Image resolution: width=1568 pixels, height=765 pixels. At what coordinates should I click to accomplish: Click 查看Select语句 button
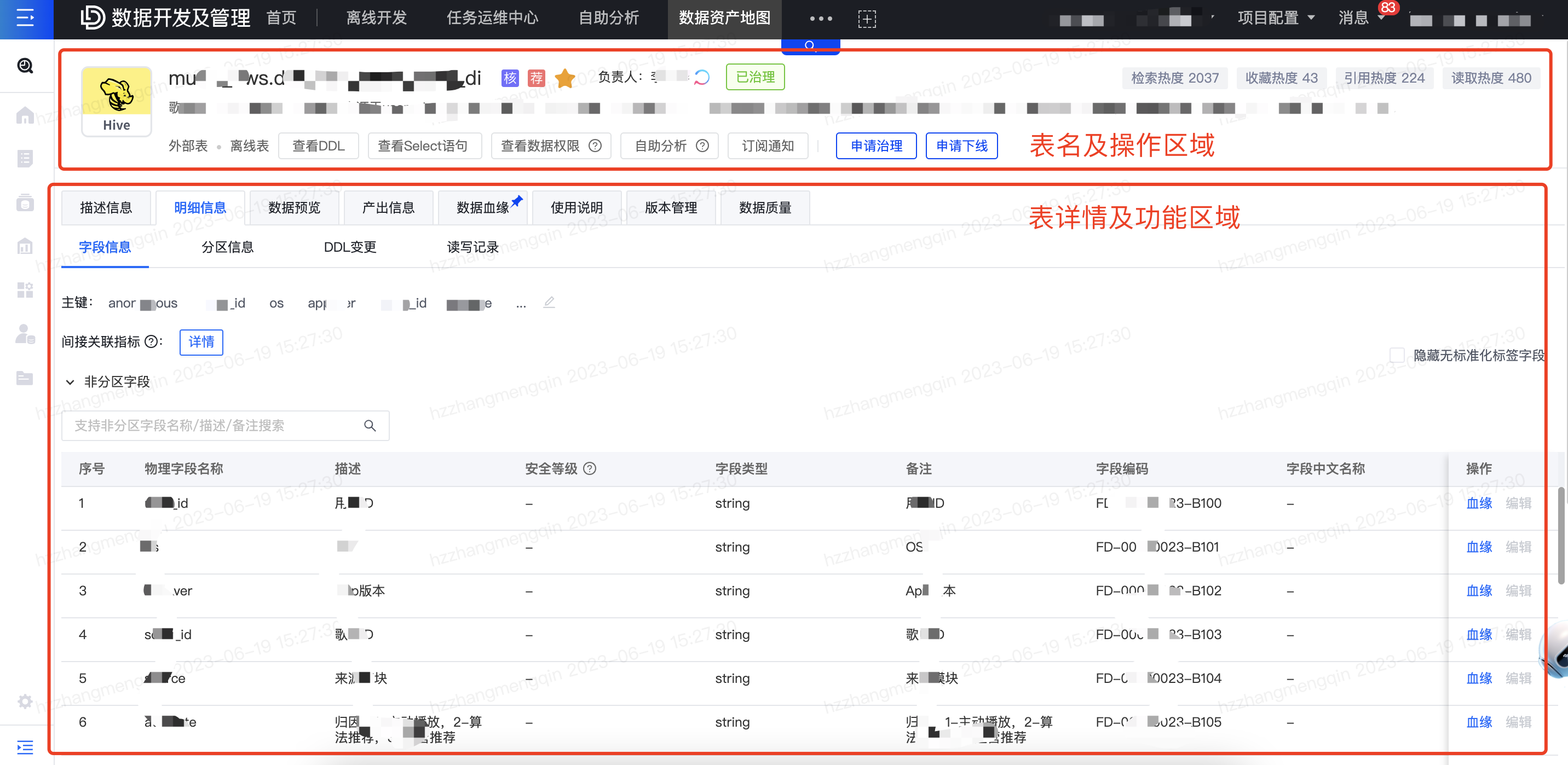coord(425,146)
